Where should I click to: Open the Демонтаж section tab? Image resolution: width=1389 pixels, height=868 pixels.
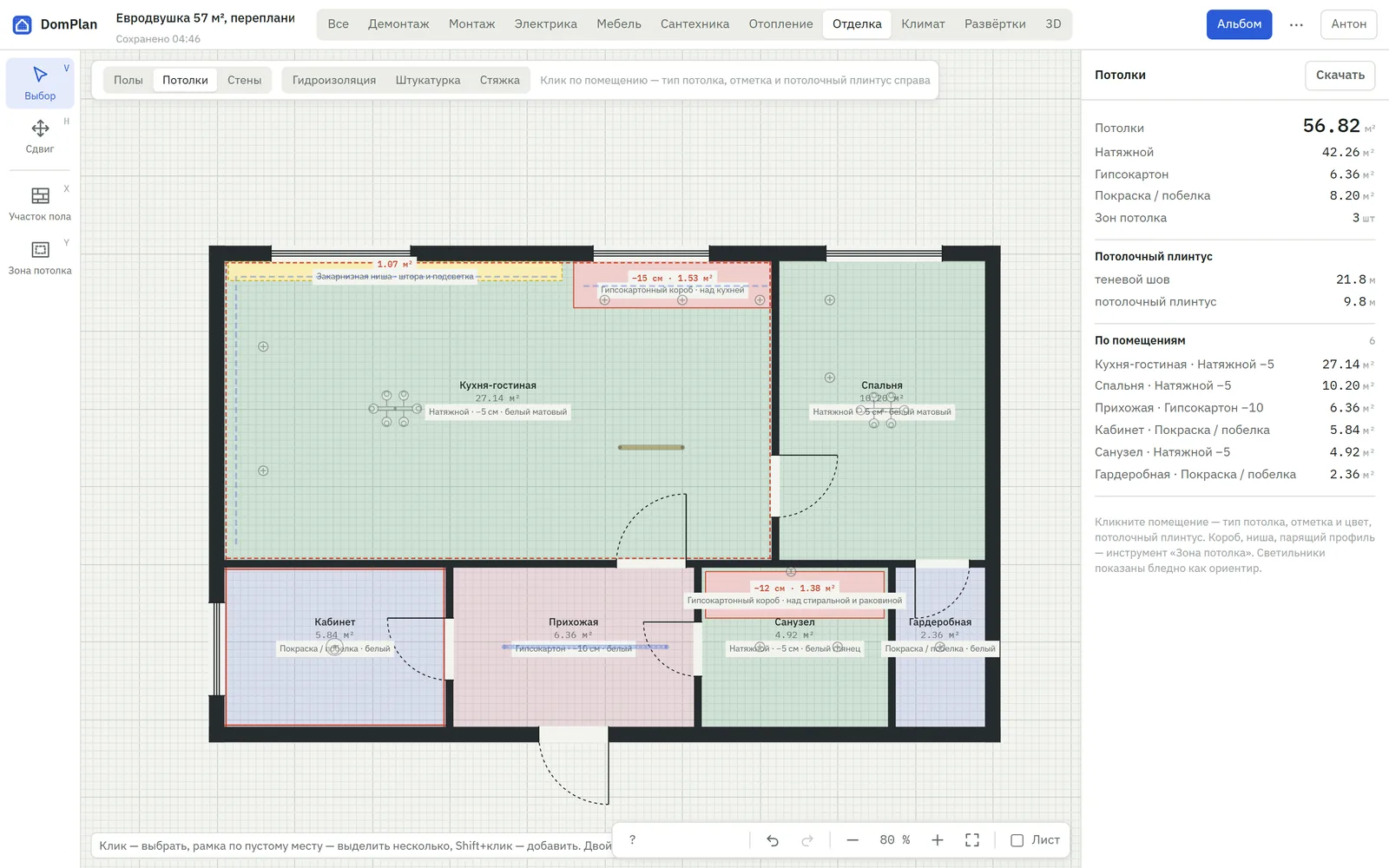398,24
